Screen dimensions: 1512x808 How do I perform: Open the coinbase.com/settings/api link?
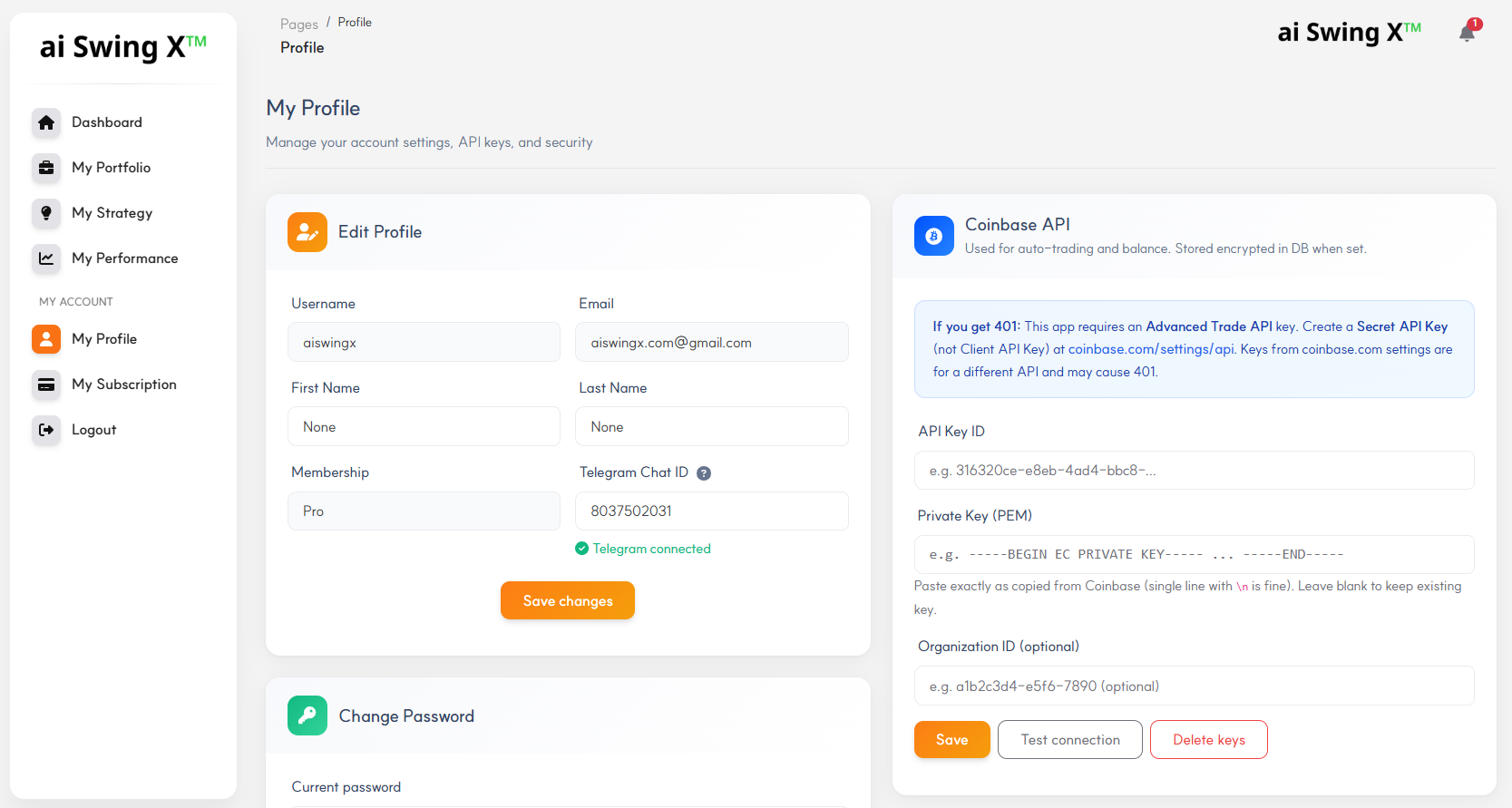tap(1149, 348)
